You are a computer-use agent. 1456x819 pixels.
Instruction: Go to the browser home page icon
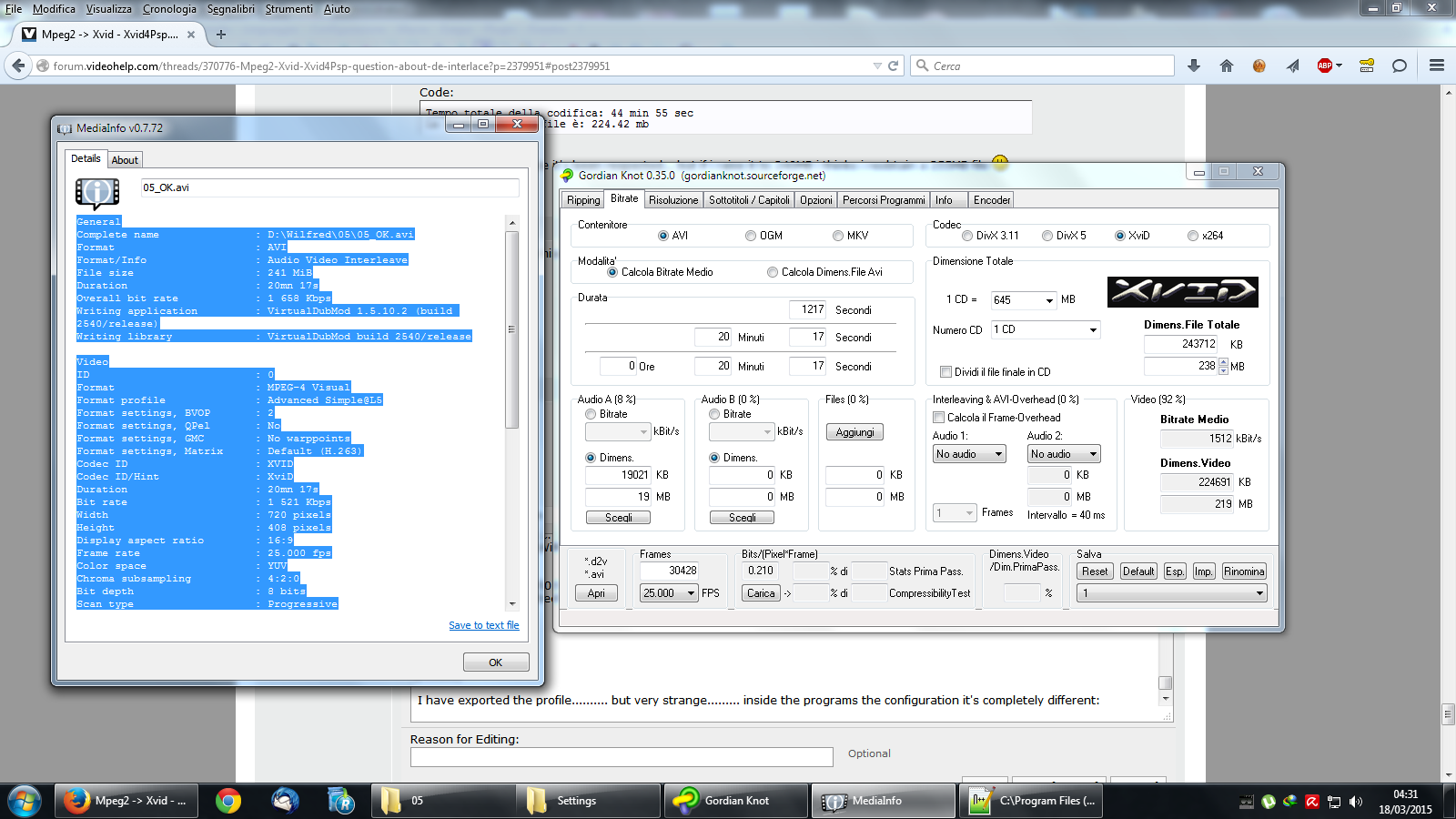pos(1227,66)
